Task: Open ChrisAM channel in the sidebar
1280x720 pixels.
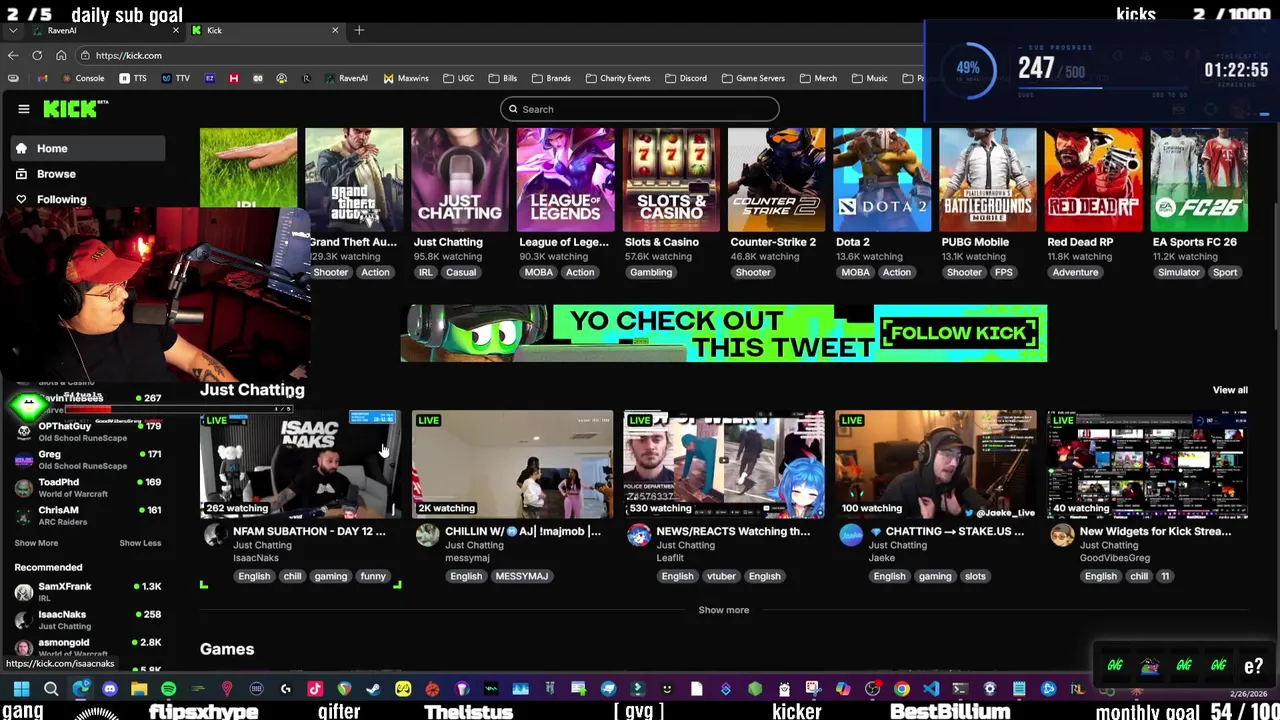Action: click(88, 516)
